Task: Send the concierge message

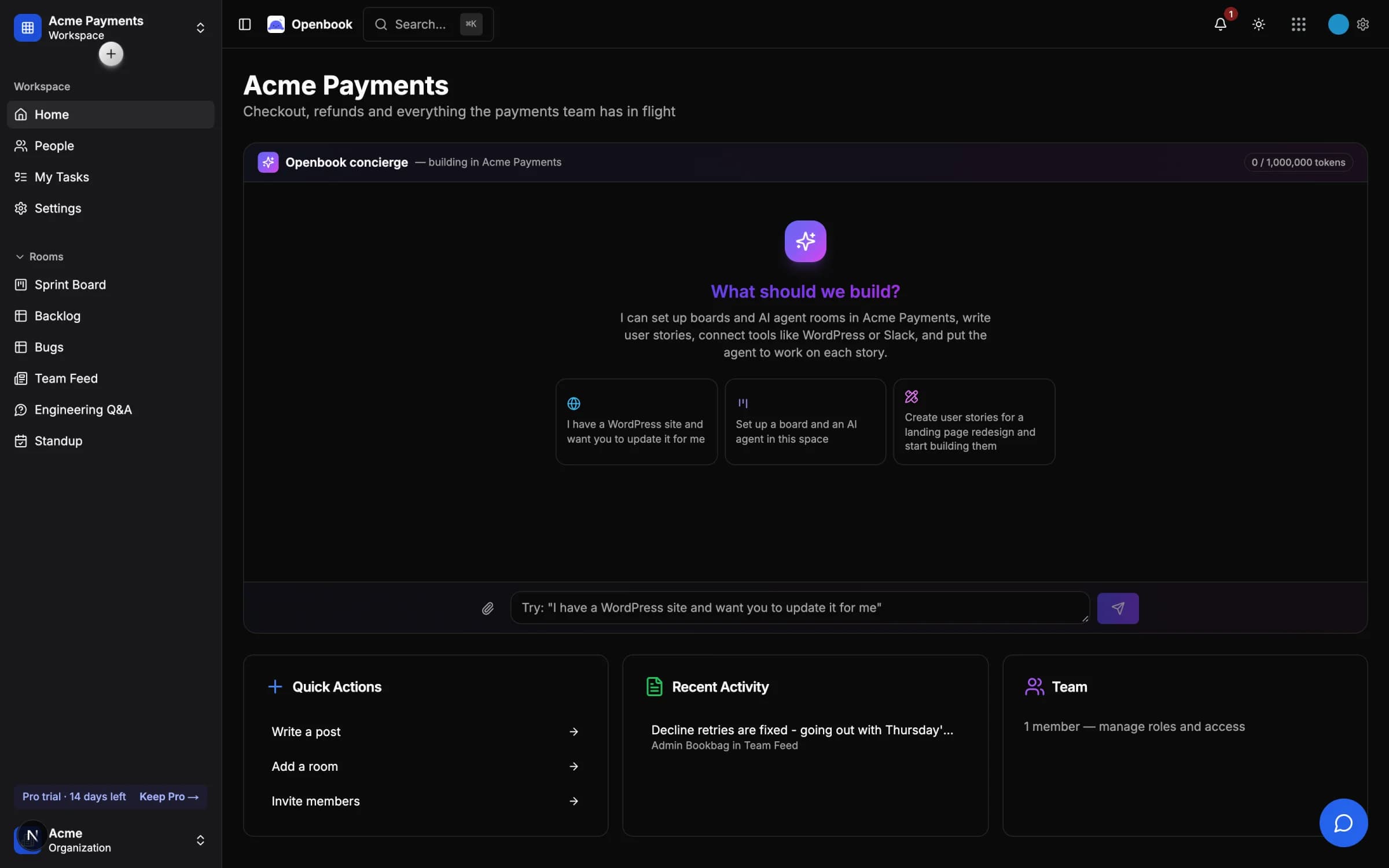Action: pyautogui.click(x=1118, y=608)
